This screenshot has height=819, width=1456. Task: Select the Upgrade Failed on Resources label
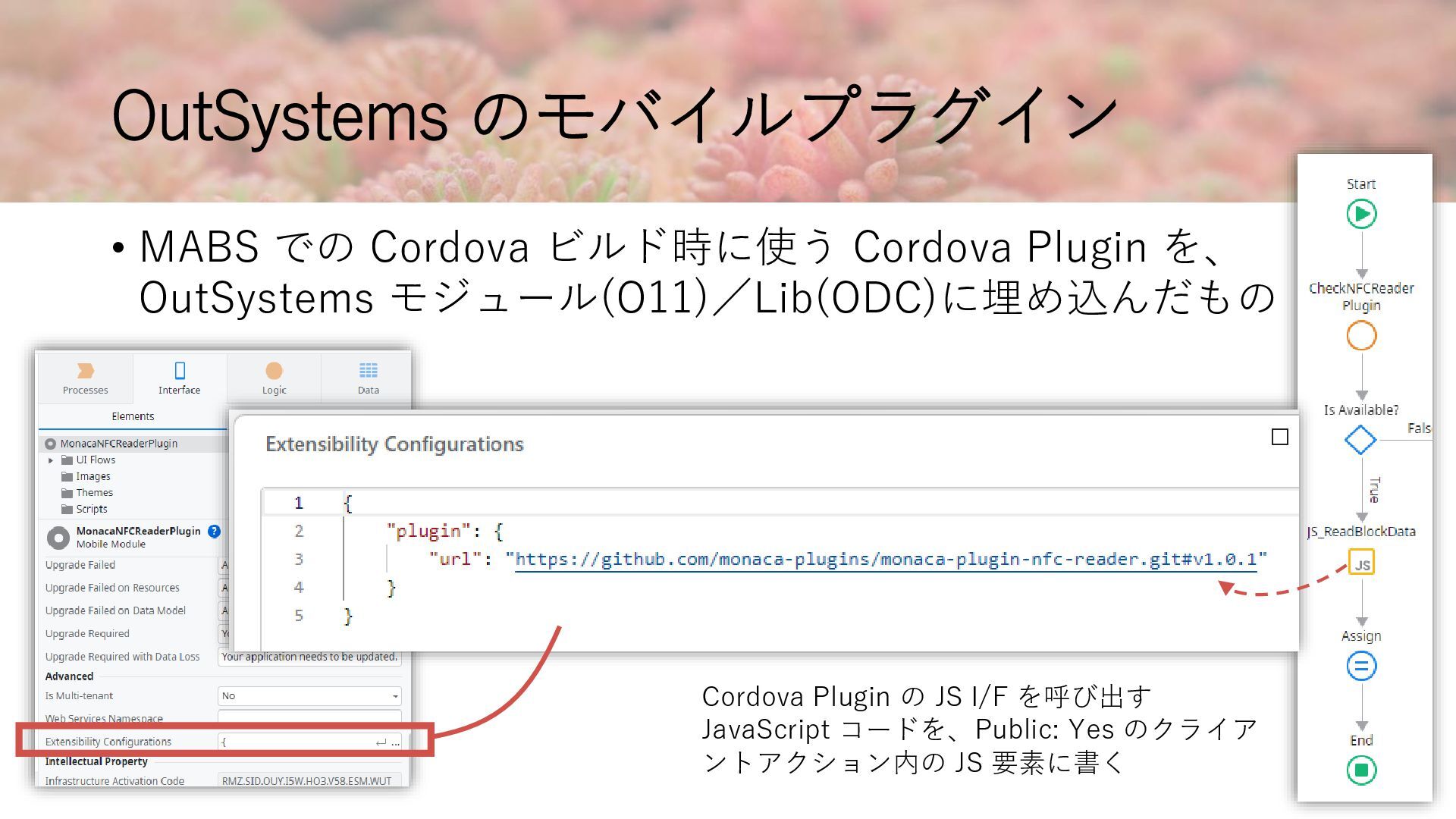(x=112, y=588)
